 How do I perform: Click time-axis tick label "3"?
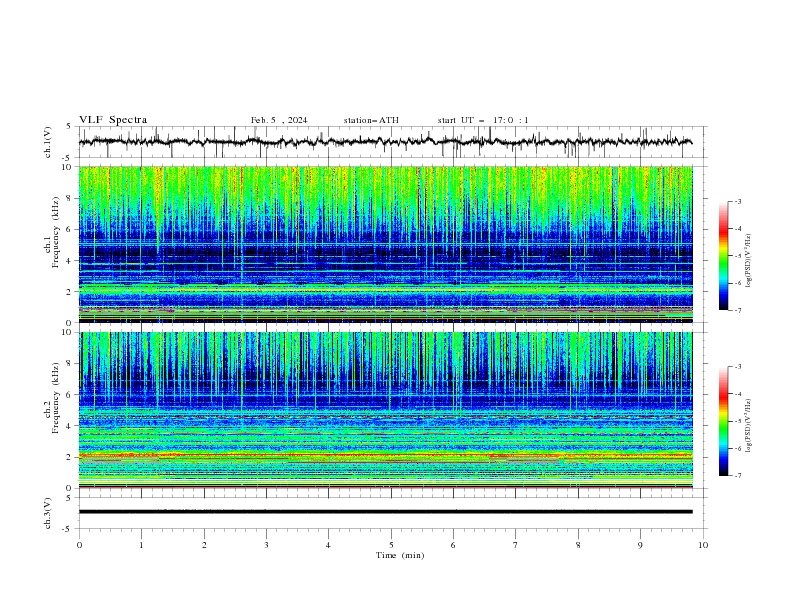[x=266, y=545]
